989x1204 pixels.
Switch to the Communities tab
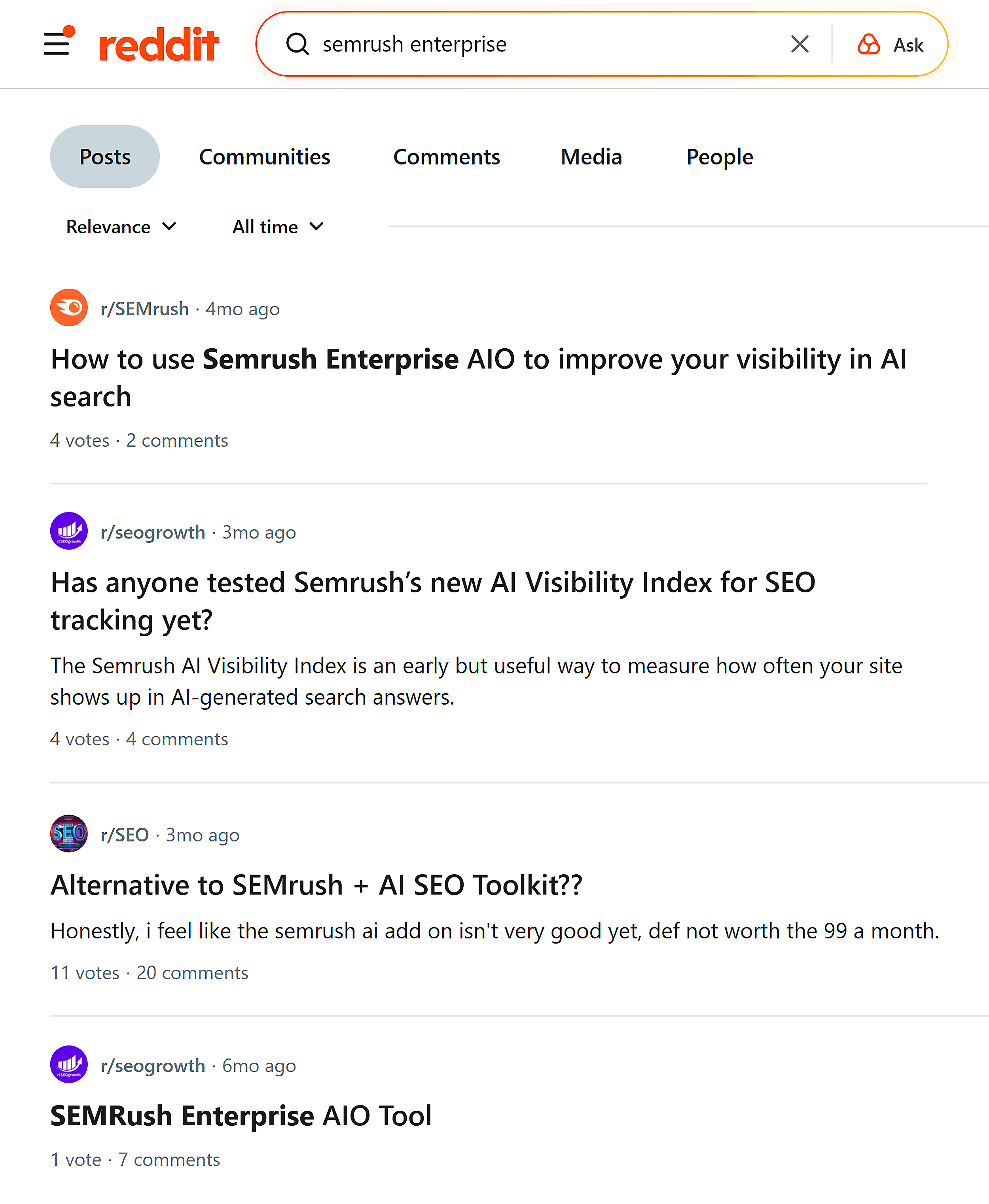[x=264, y=157]
